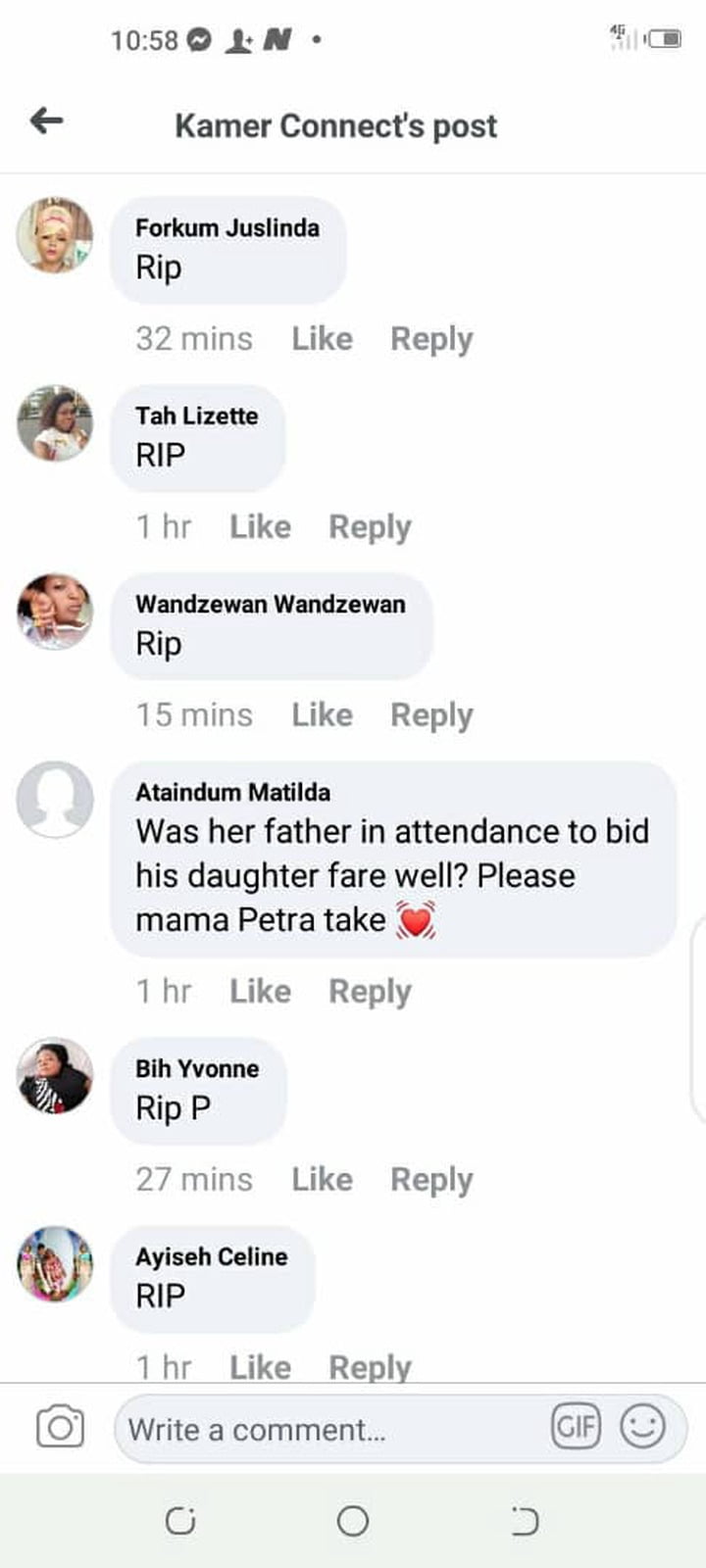Open Ataindum Matilda's profile name link

coord(232,792)
